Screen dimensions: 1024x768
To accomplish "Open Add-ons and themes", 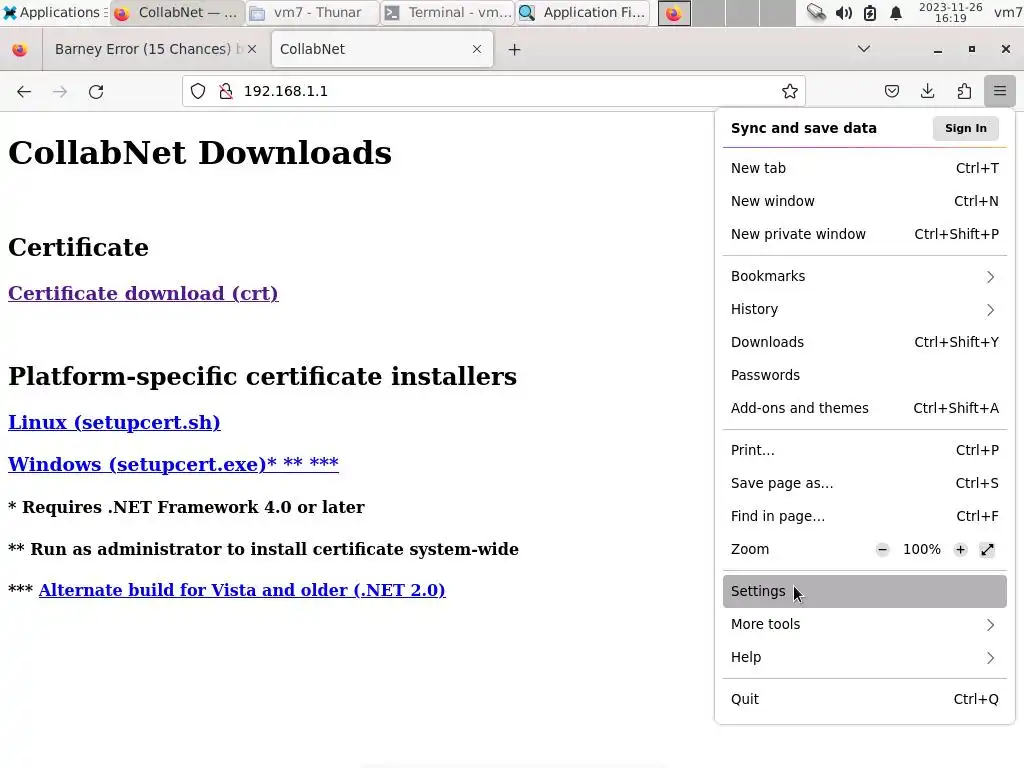I will [x=865, y=408].
